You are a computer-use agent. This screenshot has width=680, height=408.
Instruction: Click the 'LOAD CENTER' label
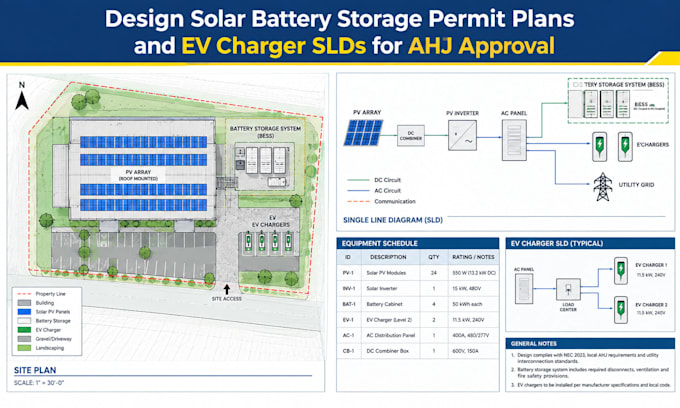(x=568, y=307)
